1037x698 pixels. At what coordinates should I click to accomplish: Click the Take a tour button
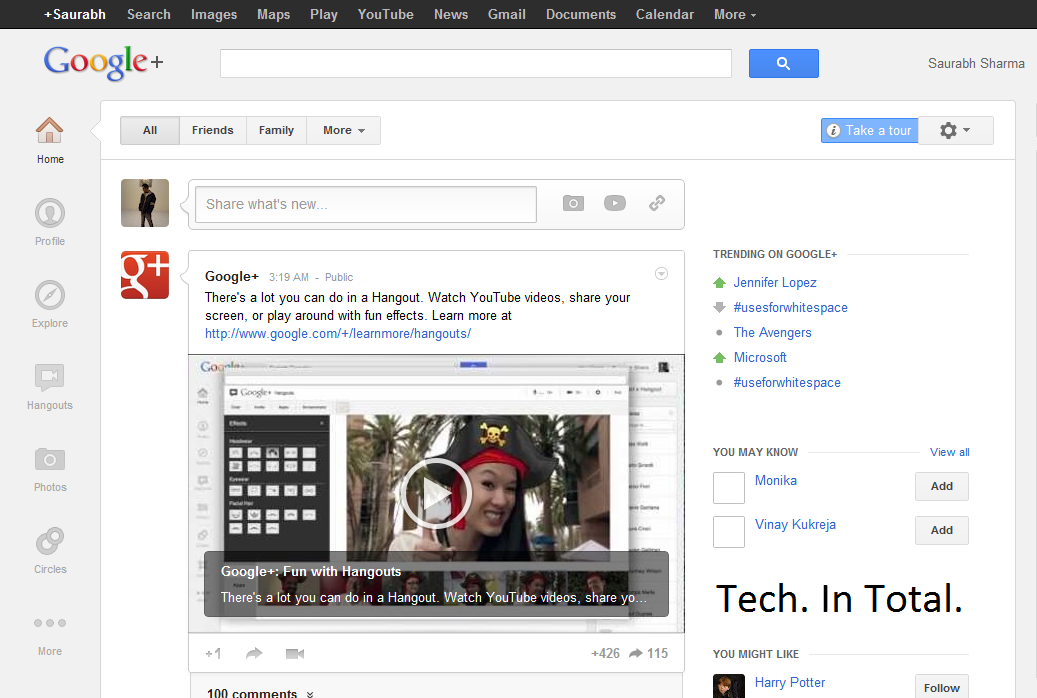click(870, 130)
